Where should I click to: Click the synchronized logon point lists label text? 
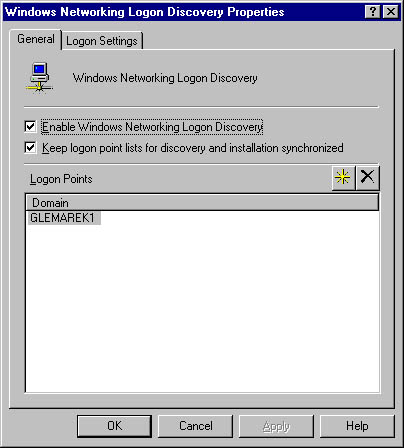click(x=193, y=148)
